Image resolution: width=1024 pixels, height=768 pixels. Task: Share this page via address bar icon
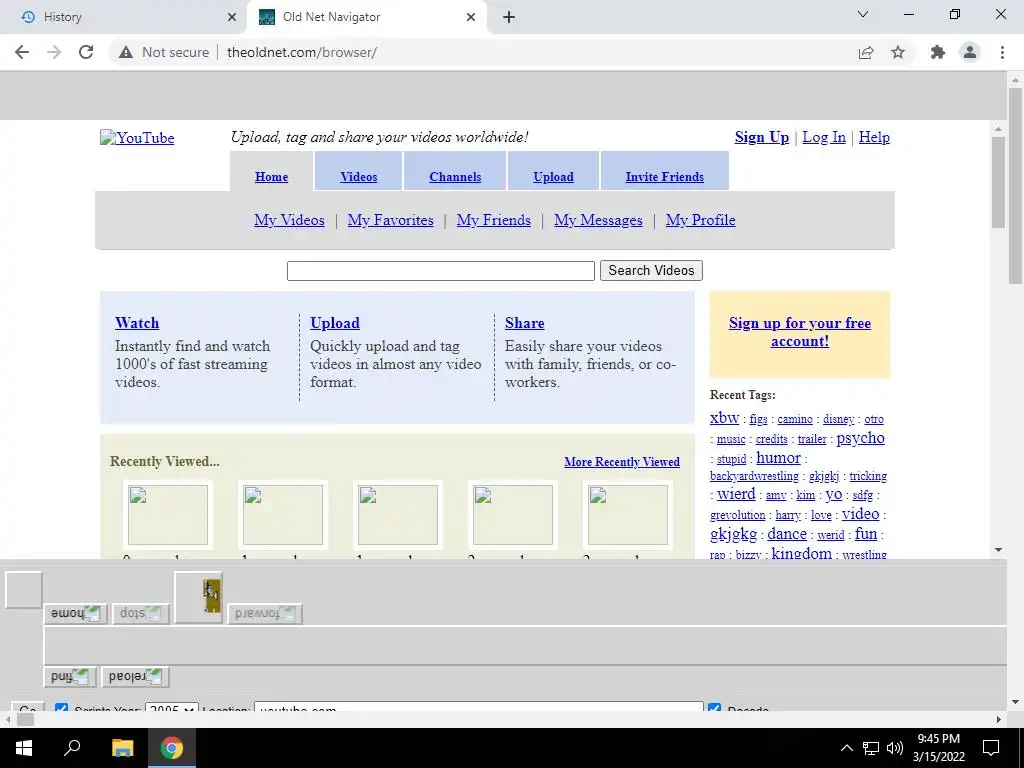click(x=866, y=52)
